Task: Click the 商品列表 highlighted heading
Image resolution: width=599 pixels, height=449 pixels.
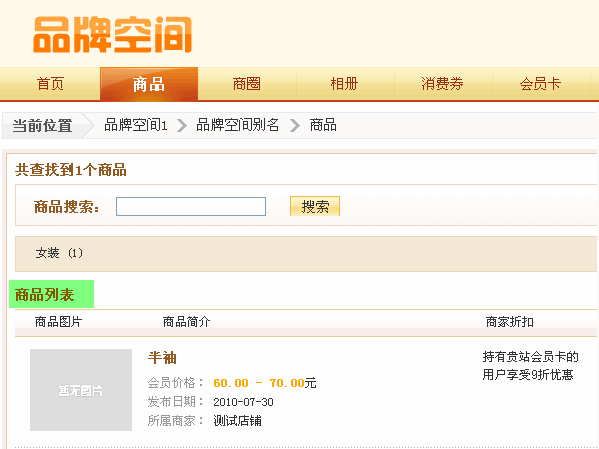Action: 52,294
